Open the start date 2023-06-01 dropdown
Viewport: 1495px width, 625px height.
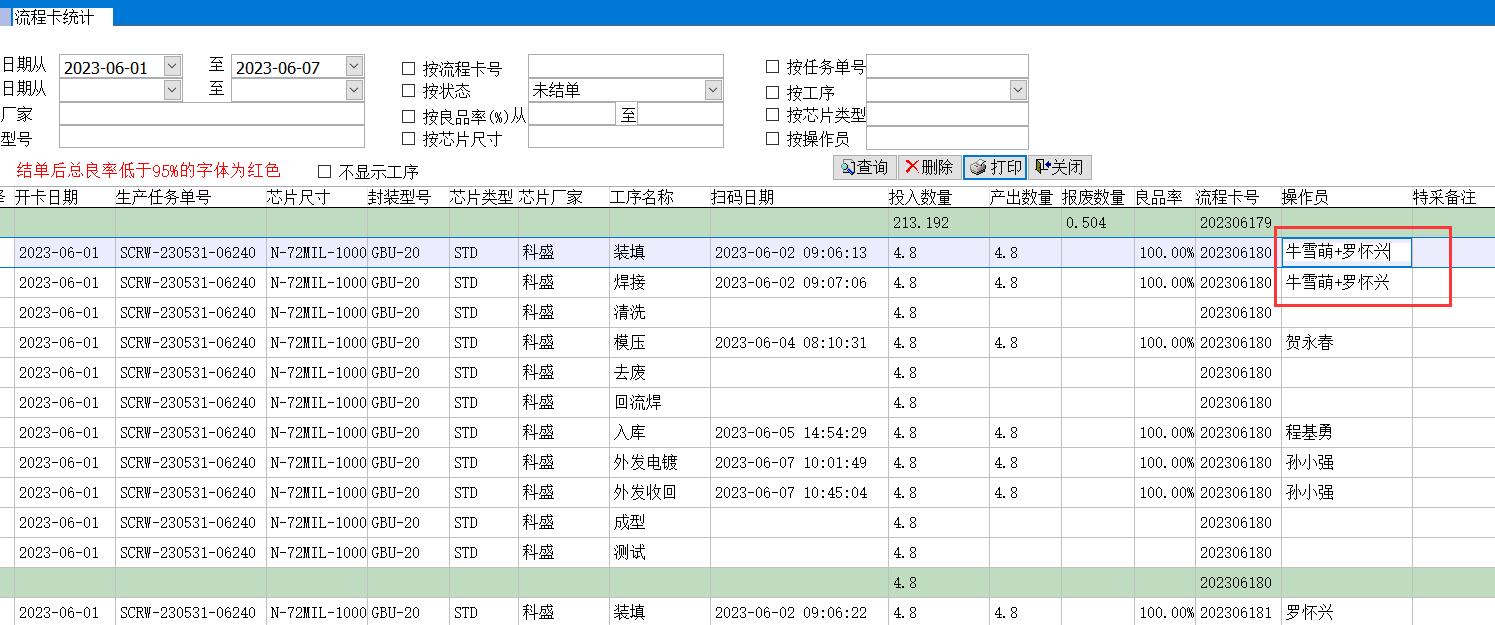coord(172,67)
